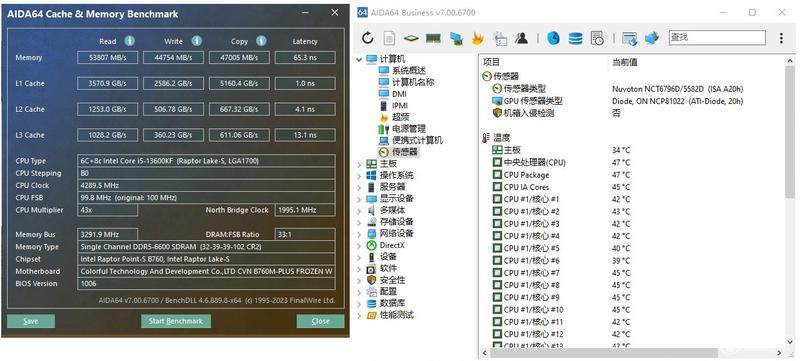Screen dimensions: 800x361
Task: Click the CPU Type field value
Action: pos(206,161)
